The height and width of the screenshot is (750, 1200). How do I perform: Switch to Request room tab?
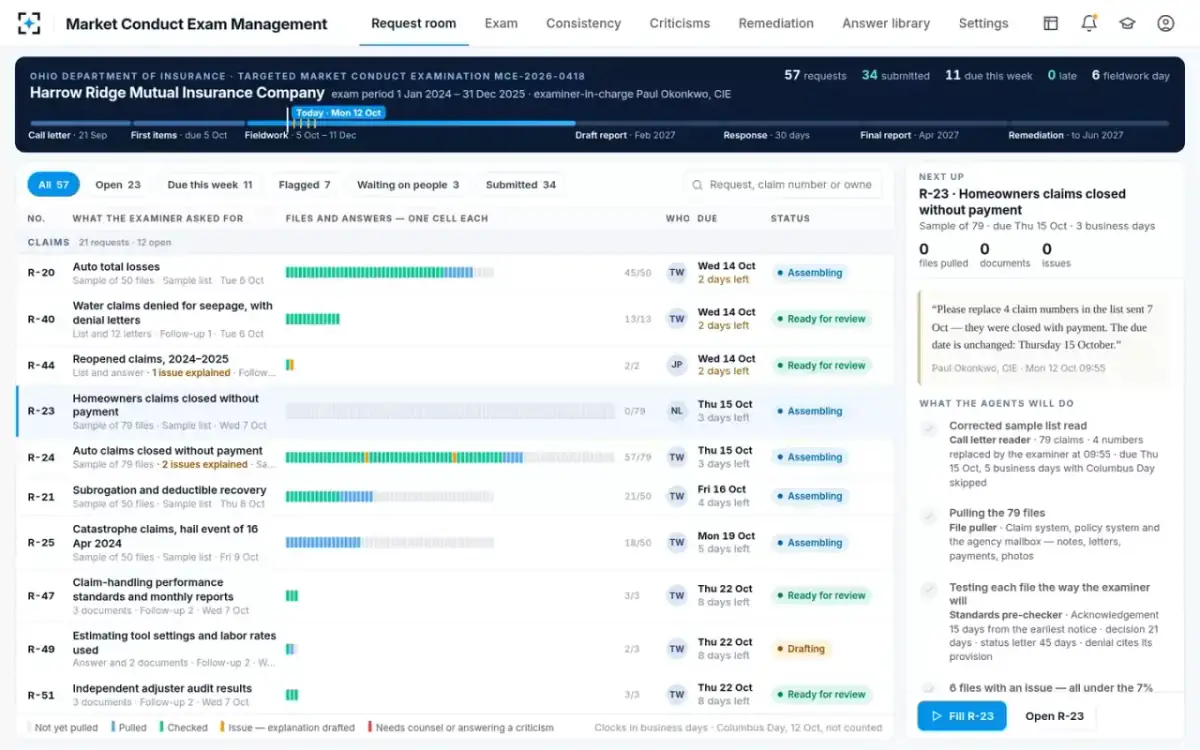[x=413, y=23]
